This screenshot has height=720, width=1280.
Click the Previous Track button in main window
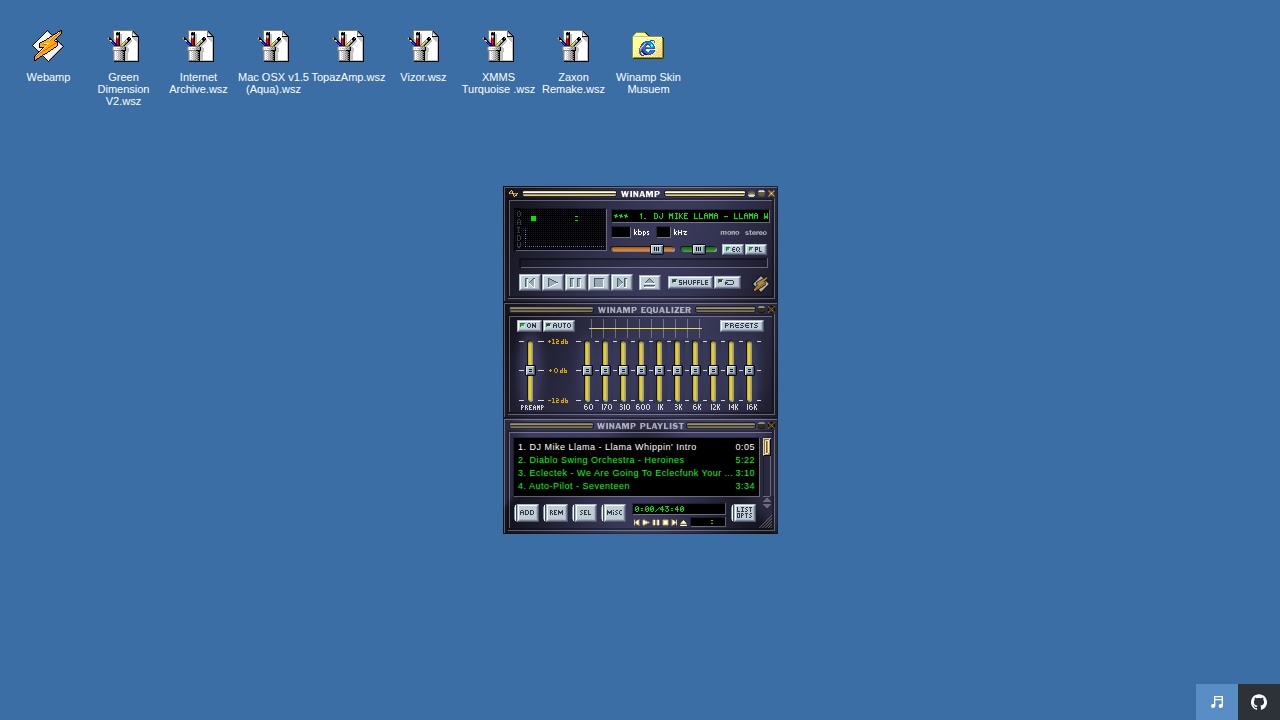(530, 283)
